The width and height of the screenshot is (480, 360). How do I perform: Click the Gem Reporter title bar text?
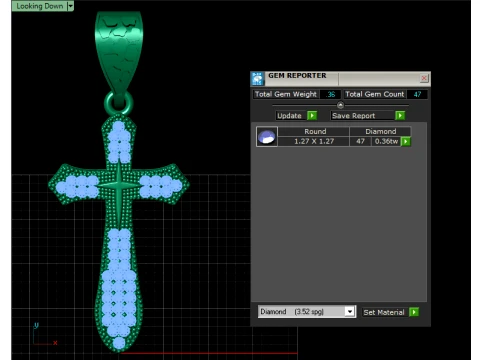pos(297,76)
